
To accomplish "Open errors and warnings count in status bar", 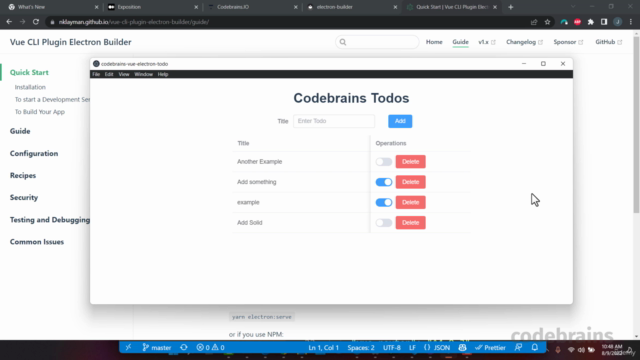I will 210,348.
